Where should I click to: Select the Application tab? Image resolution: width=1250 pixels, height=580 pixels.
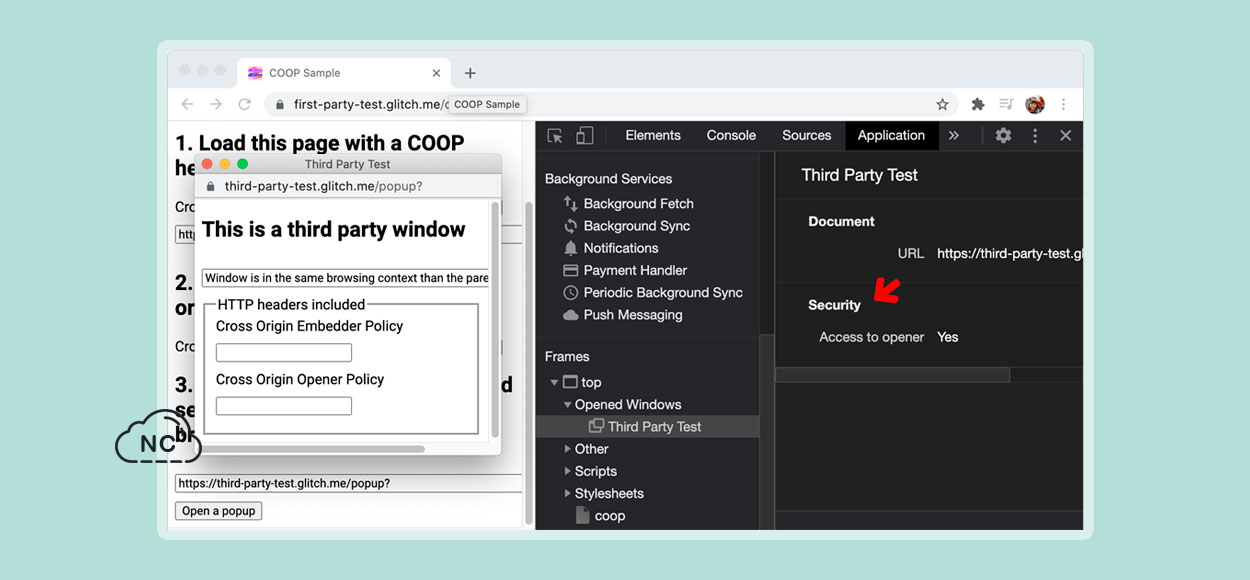click(x=891, y=136)
